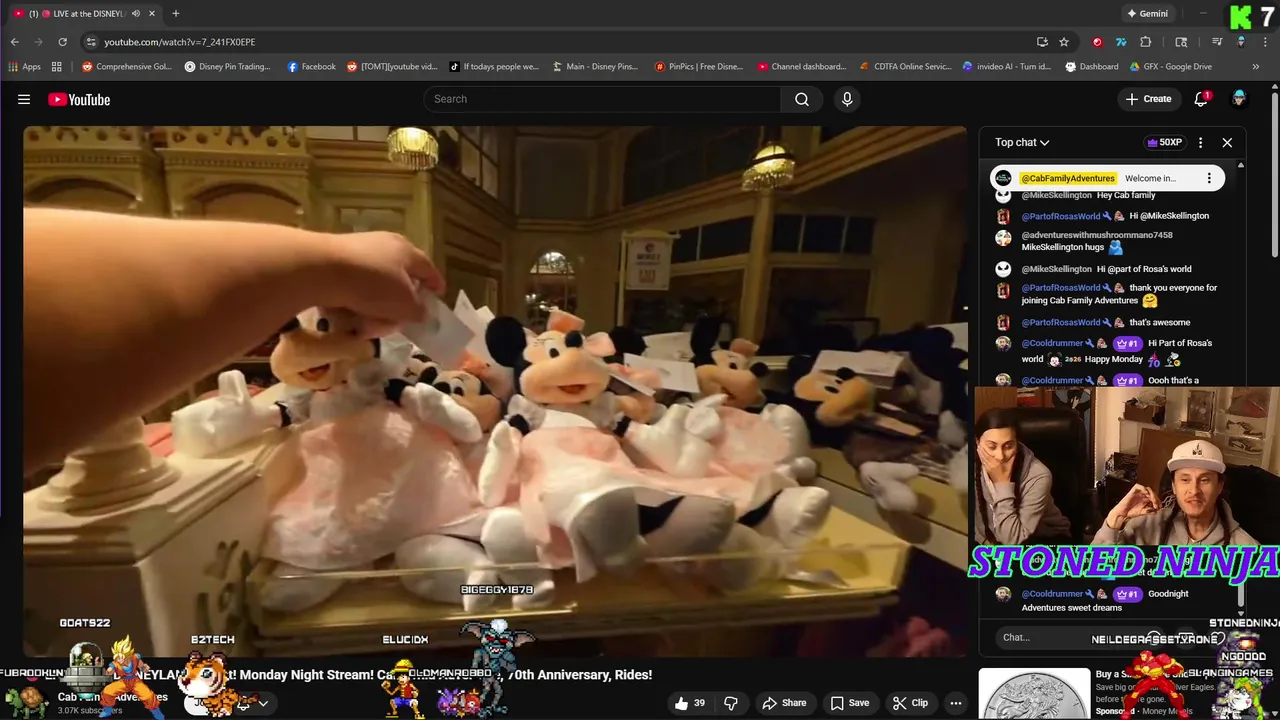Click the @MikeSkellington Hey Cab family message
Image resolution: width=1280 pixels, height=720 pixels.
[1088, 195]
